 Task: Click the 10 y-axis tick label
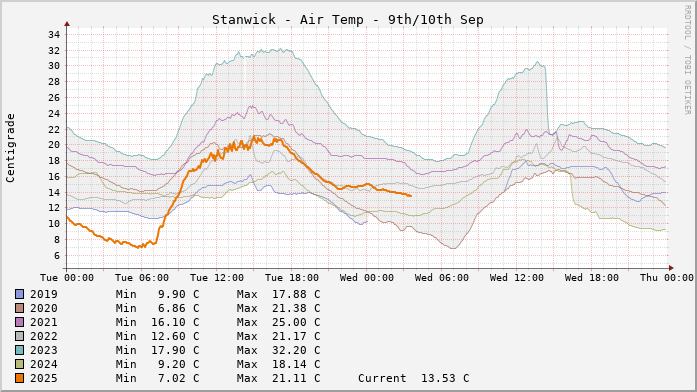coord(54,224)
